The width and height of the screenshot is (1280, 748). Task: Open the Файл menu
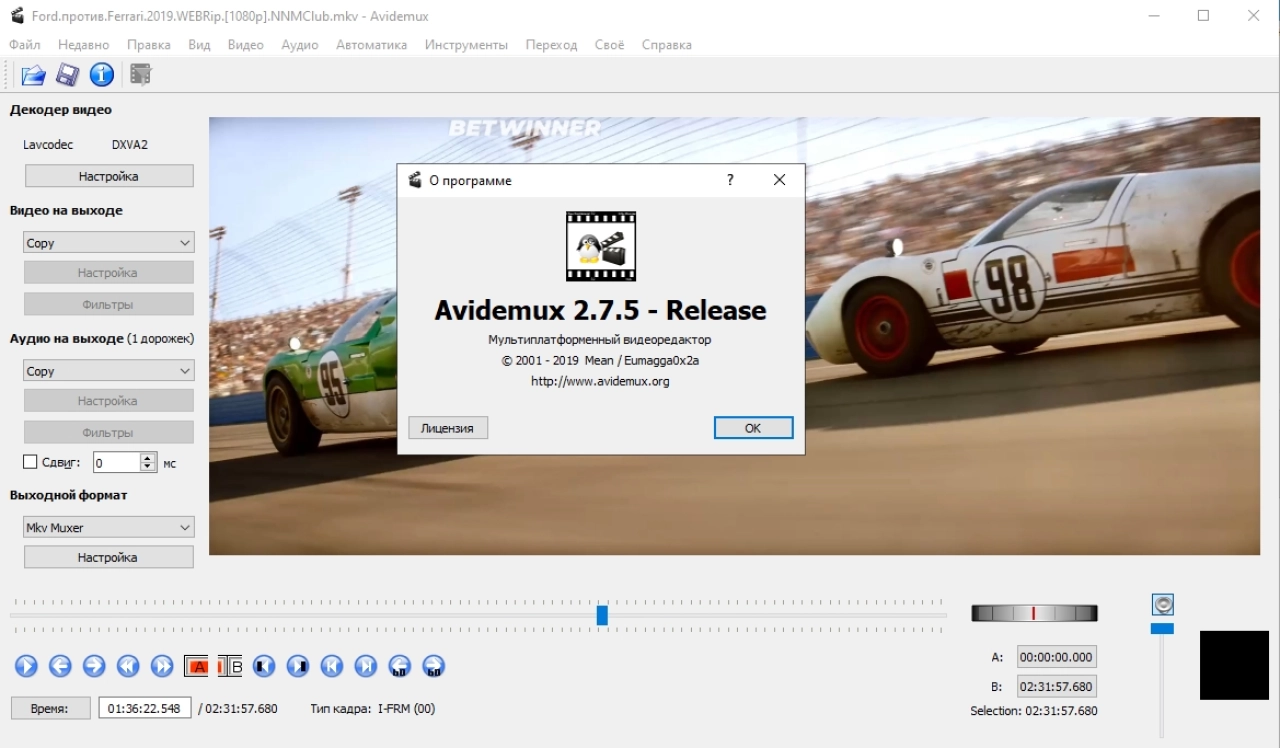(x=25, y=45)
